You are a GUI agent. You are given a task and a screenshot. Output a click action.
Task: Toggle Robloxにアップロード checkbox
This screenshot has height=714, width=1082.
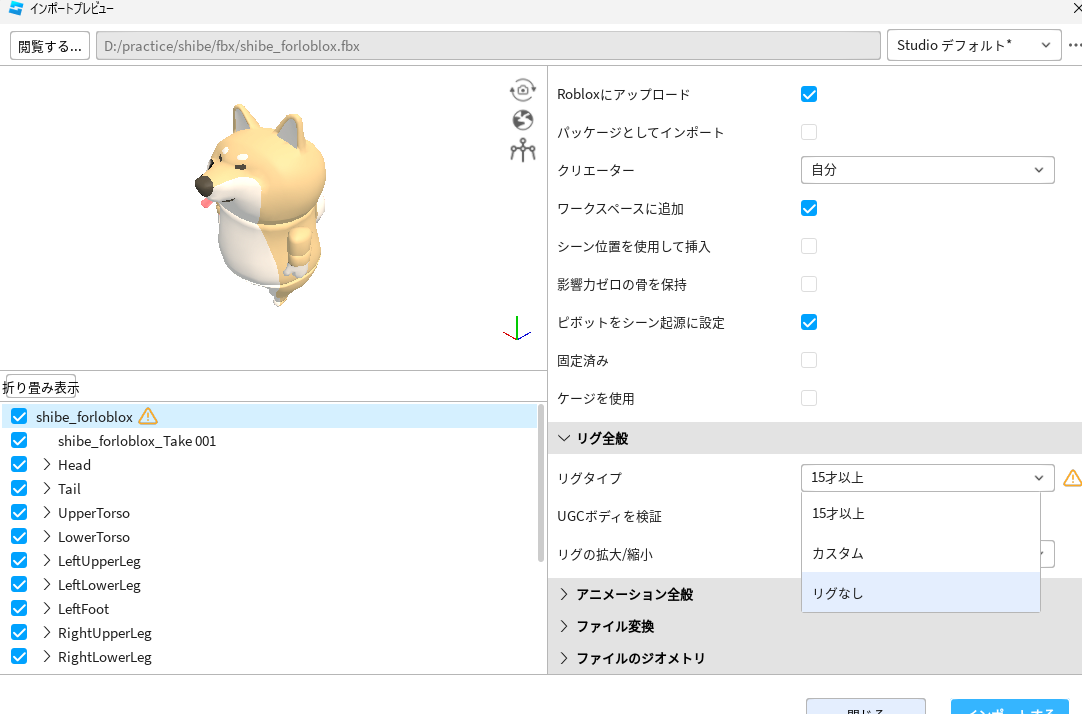(x=809, y=94)
